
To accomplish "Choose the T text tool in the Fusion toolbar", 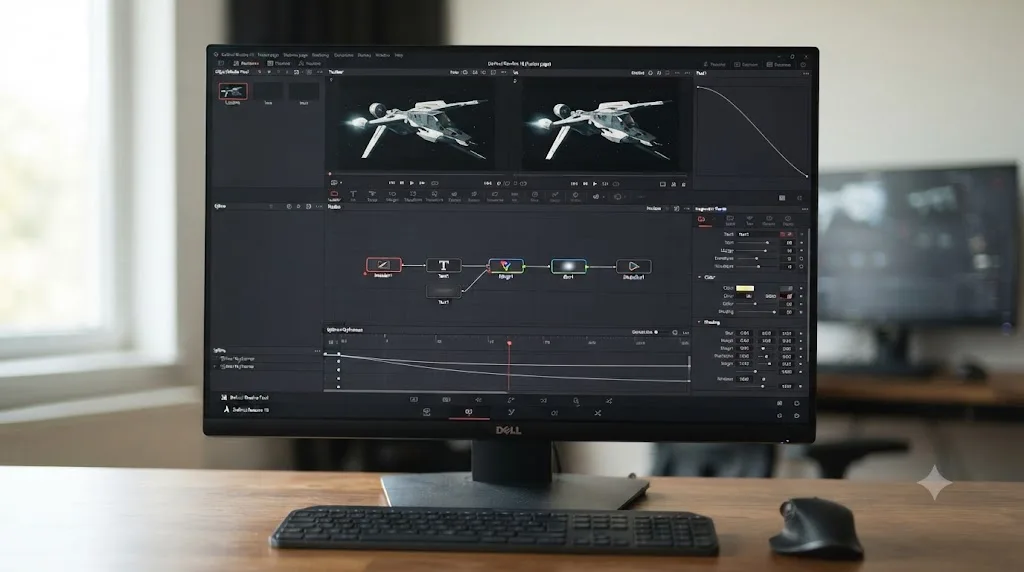I will 353,195.
